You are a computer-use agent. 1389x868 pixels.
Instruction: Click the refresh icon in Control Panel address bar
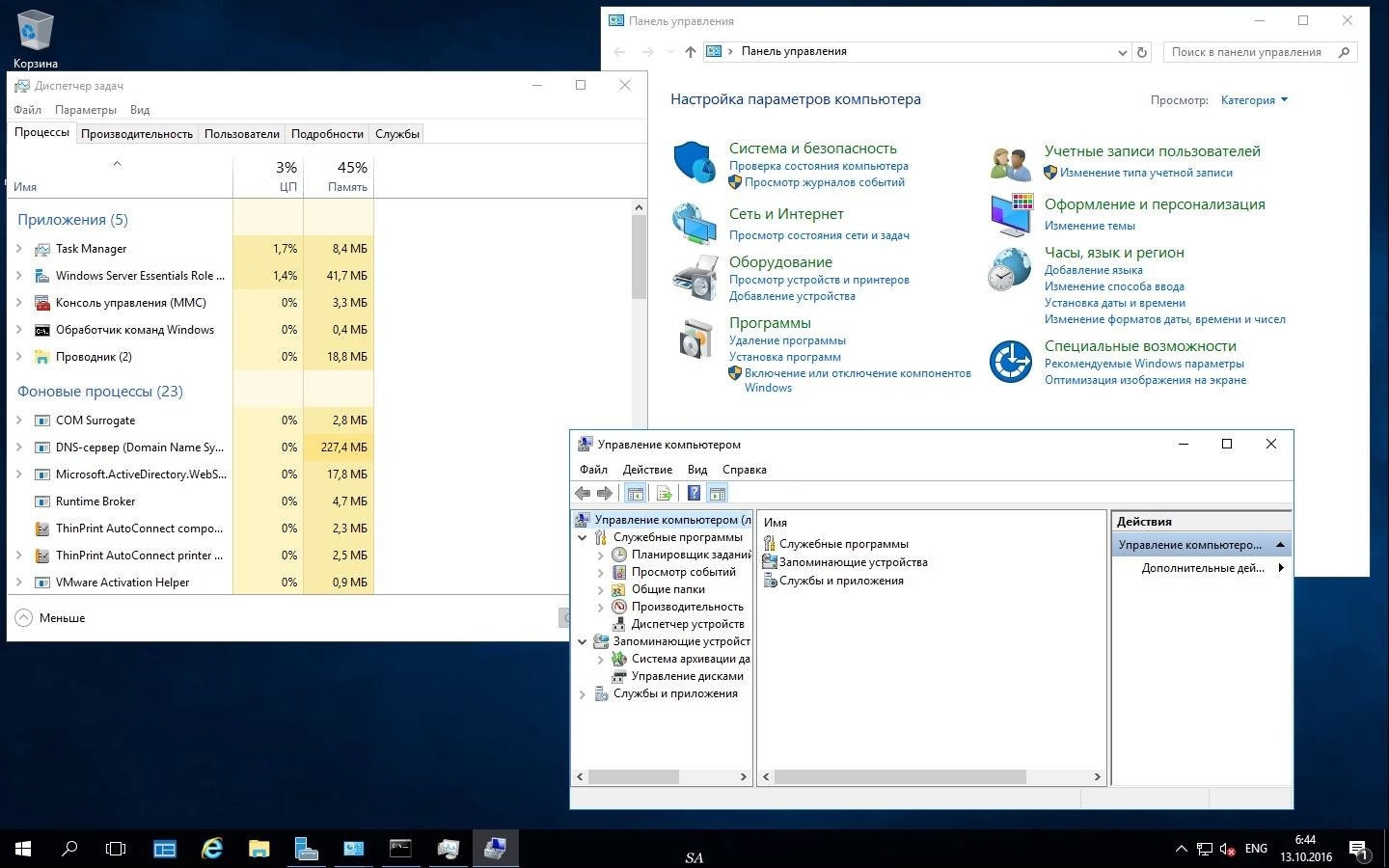click(1142, 52)
